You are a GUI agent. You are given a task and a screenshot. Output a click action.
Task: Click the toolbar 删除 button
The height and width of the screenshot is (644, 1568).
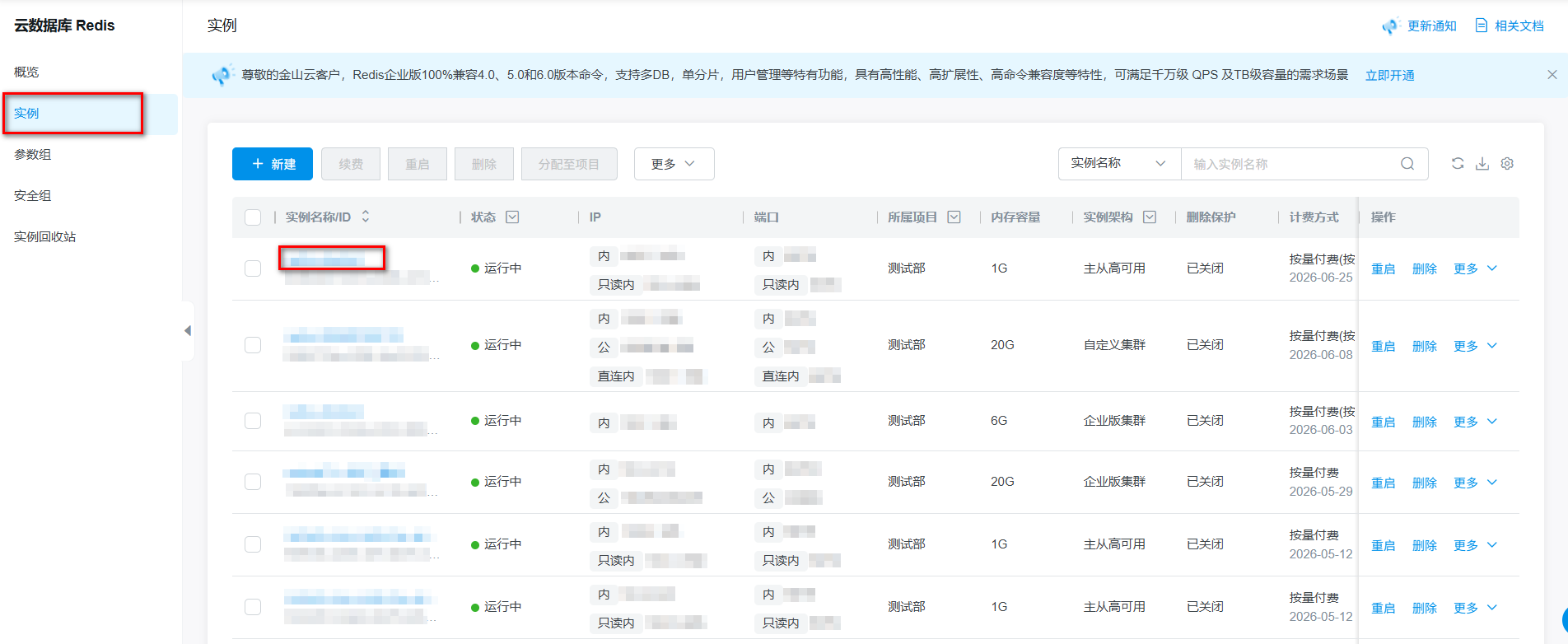pos(484,164)
